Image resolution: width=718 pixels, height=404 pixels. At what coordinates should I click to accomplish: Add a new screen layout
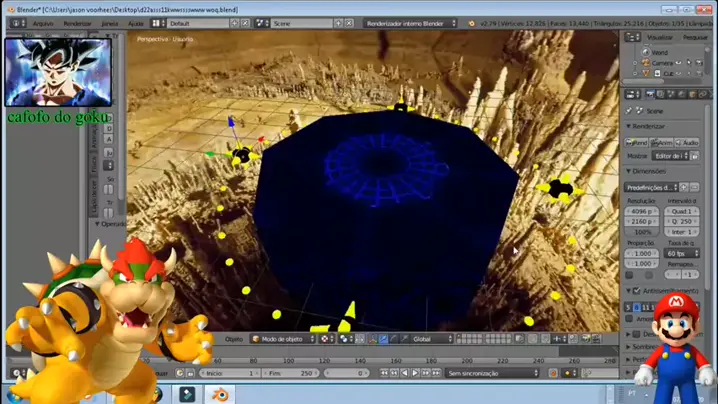[234, 23]
